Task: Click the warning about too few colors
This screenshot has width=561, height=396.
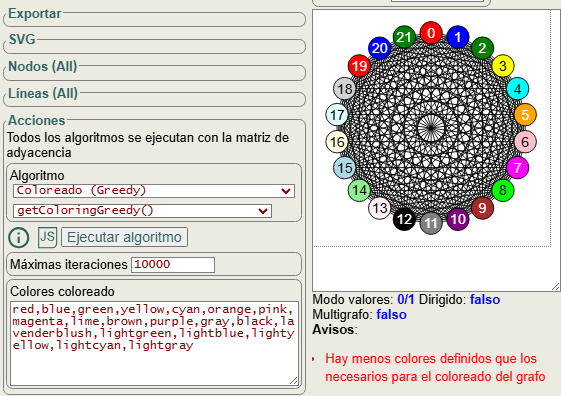Action: (x=435, y=367)
